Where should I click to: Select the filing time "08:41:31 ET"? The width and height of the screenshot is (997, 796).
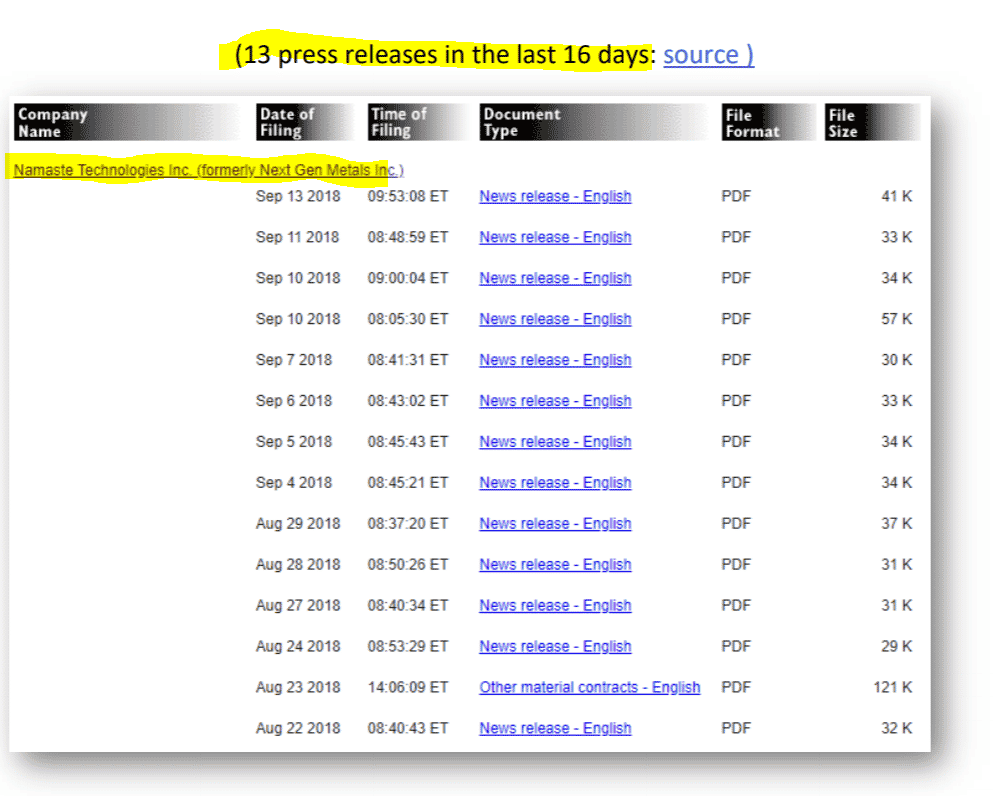click(408, 360)
